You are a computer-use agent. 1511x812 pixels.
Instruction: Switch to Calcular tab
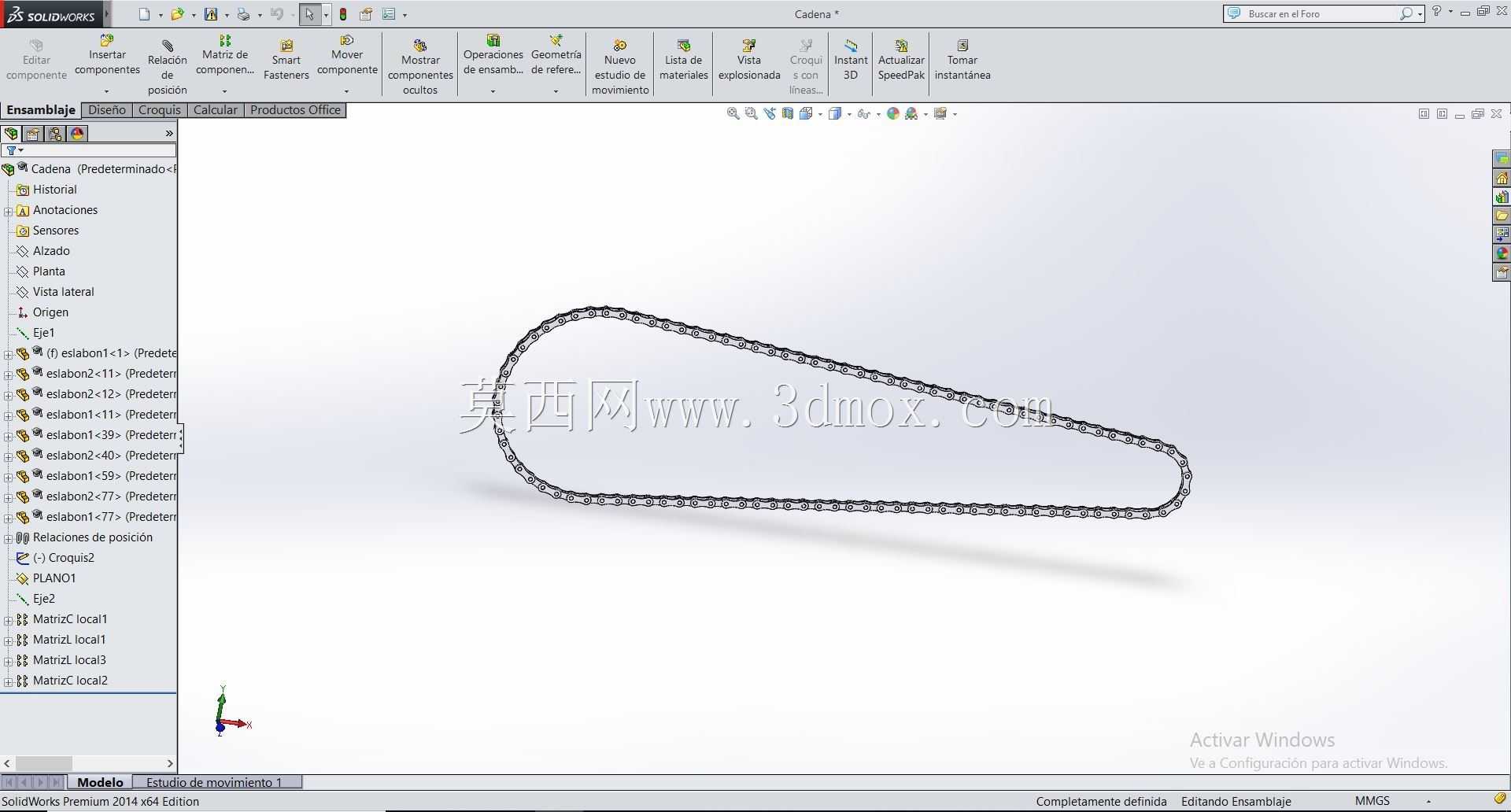pyautogui.click(x=216, y=110)
